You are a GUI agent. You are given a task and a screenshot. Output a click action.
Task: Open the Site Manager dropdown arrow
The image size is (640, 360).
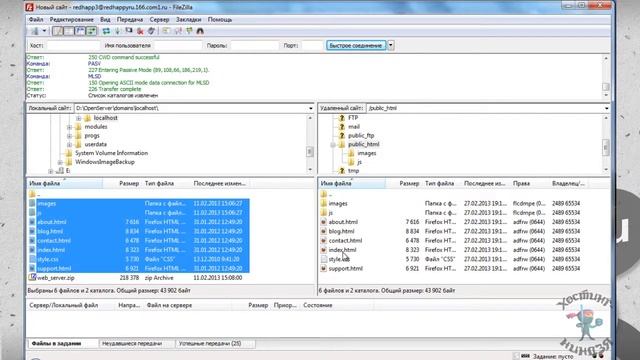pos(44,31)
